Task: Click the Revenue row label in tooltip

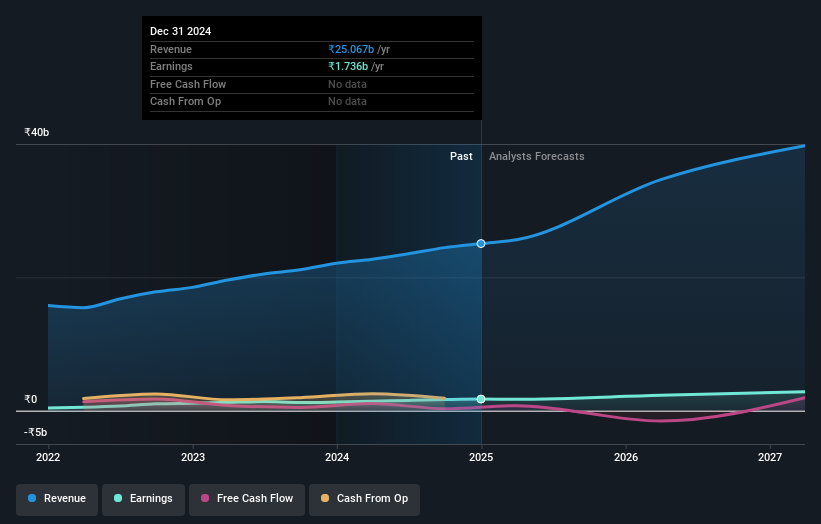Action: [x=171, y=49]
